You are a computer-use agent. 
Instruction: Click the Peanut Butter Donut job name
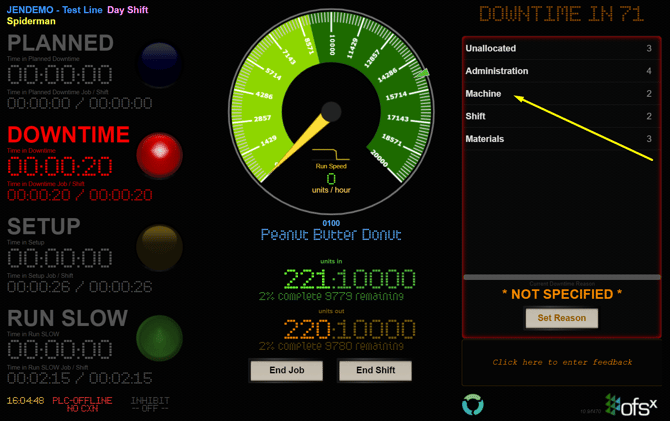pyautogui.click(x=331, y=235)
